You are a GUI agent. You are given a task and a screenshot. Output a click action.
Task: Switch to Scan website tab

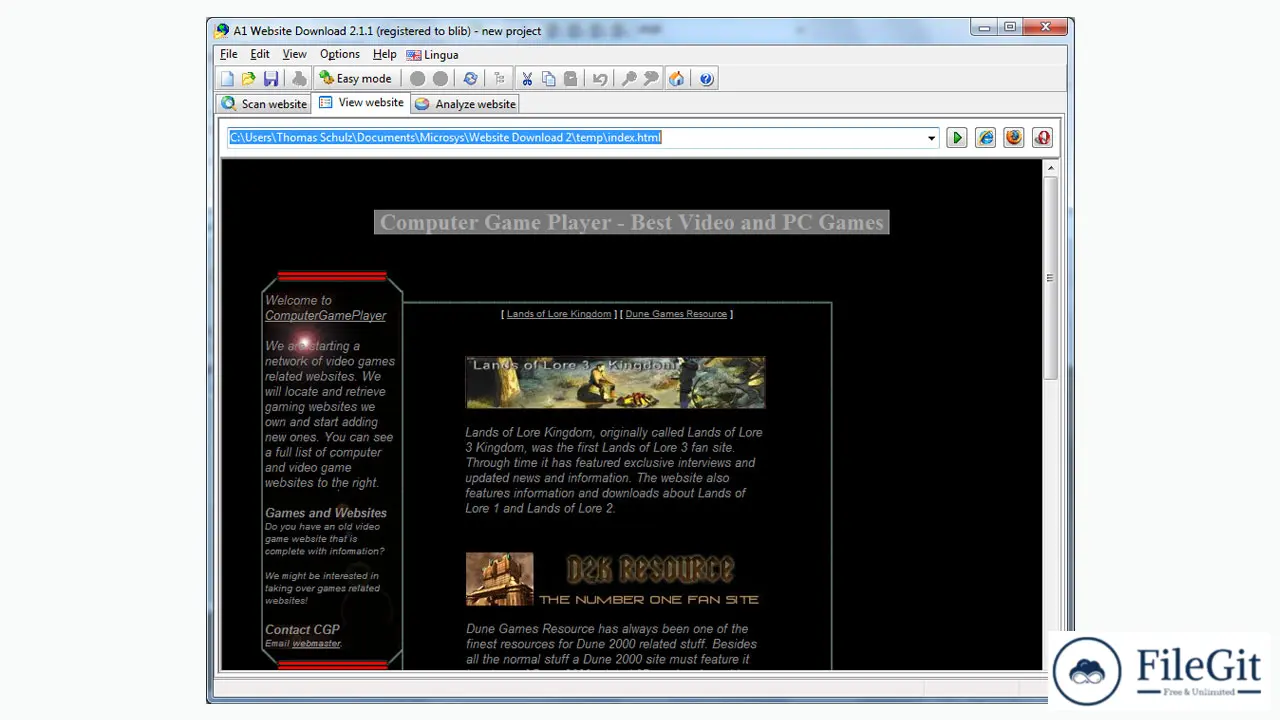(x=264, y=104)
